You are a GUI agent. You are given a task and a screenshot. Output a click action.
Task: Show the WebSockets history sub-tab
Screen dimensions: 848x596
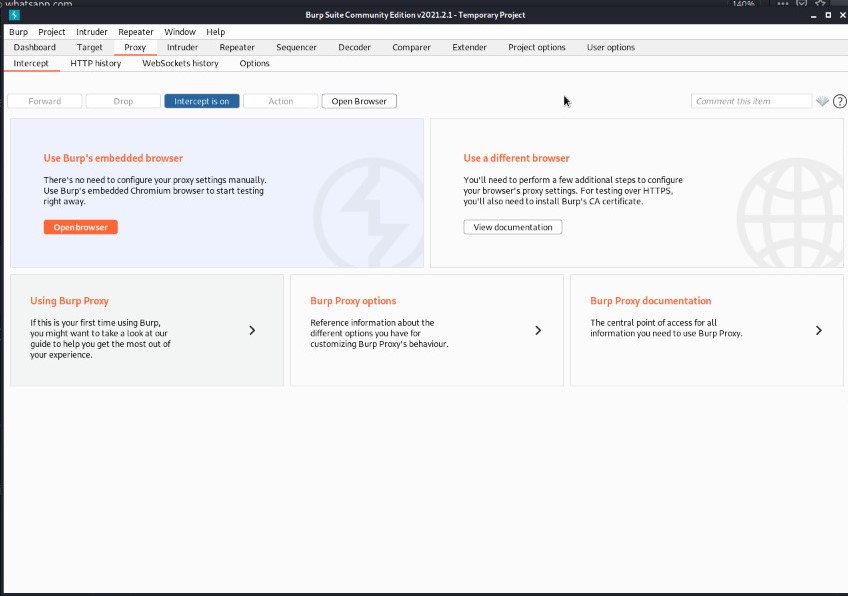coord(181,64)
